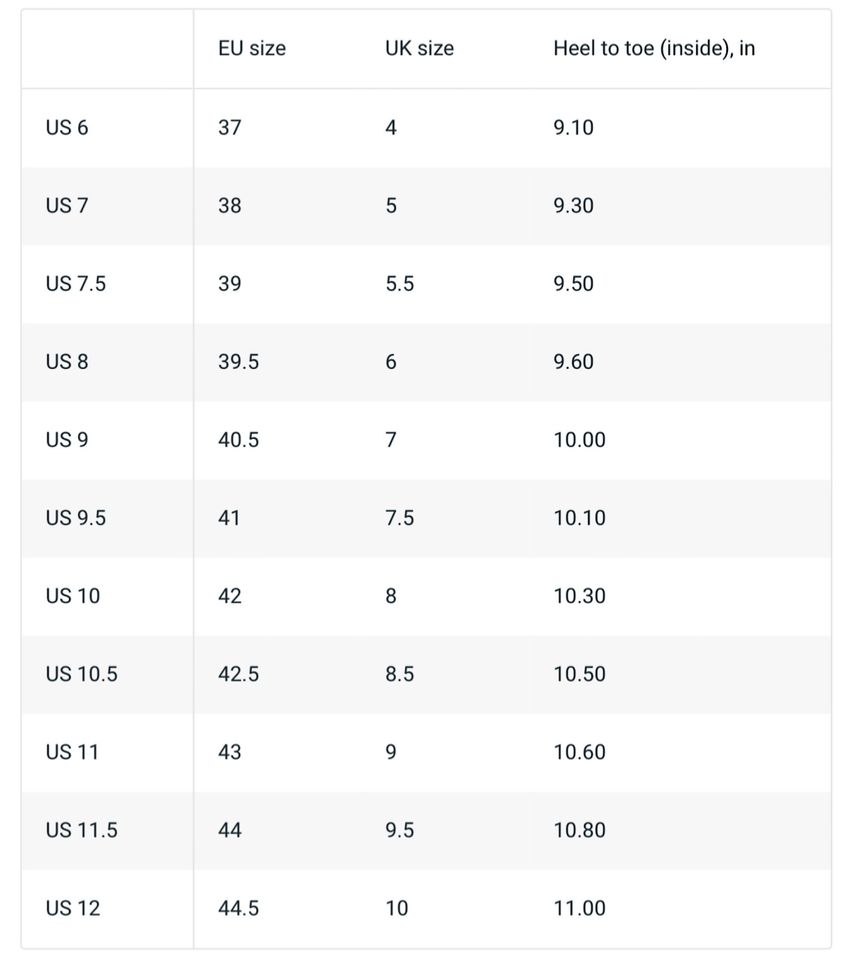This screenshot has width=856, height=960.
Task: Select the US 9.5 row label
Action: coord(75,518)
